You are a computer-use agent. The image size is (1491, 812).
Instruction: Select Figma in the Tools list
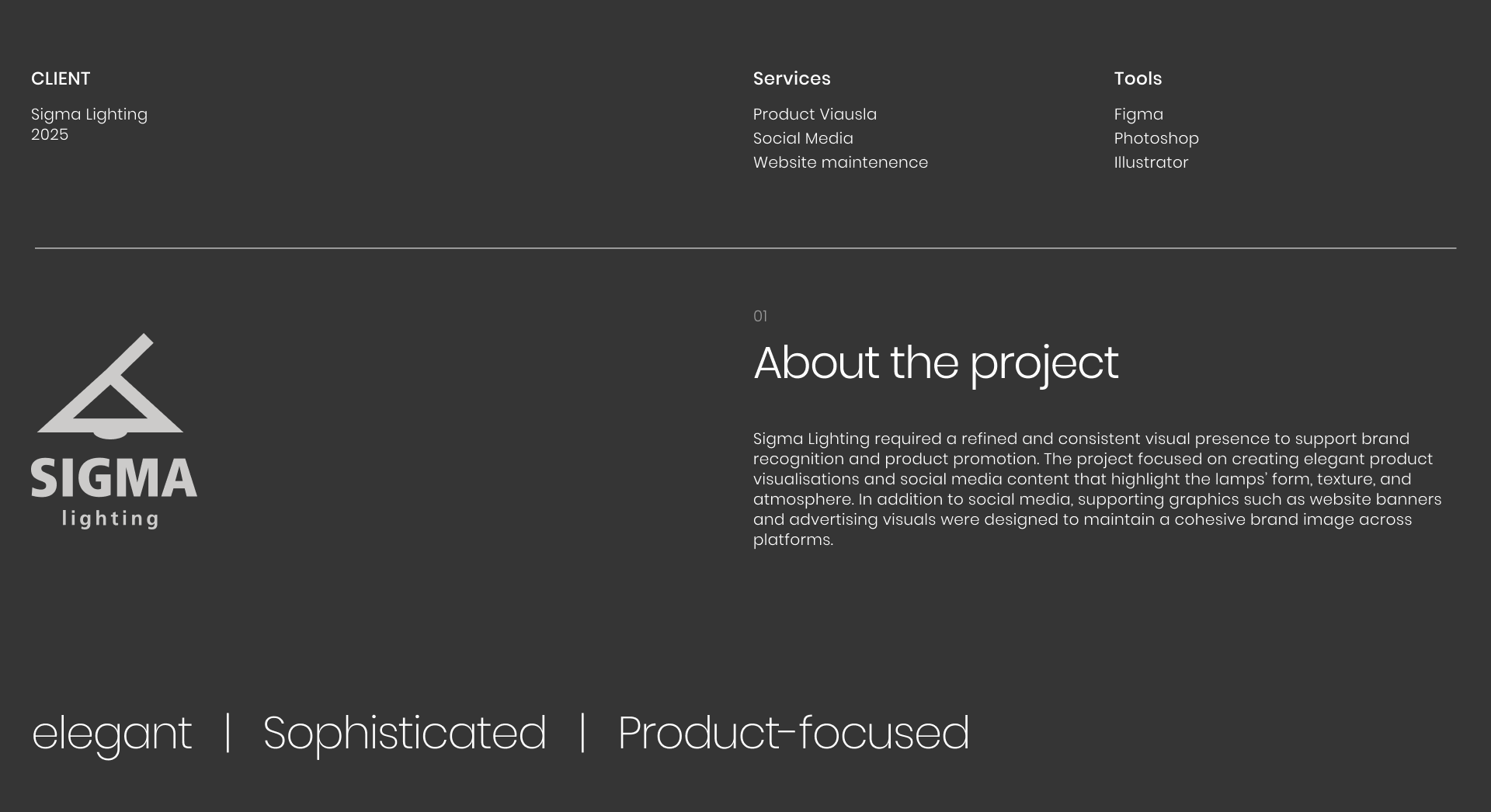click(1138, 114)
